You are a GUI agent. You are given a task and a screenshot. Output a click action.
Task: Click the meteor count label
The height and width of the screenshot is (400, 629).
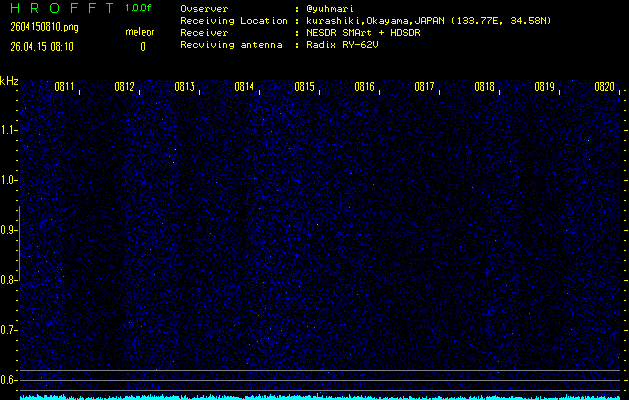pyautogui.click(x=140, y=32)
